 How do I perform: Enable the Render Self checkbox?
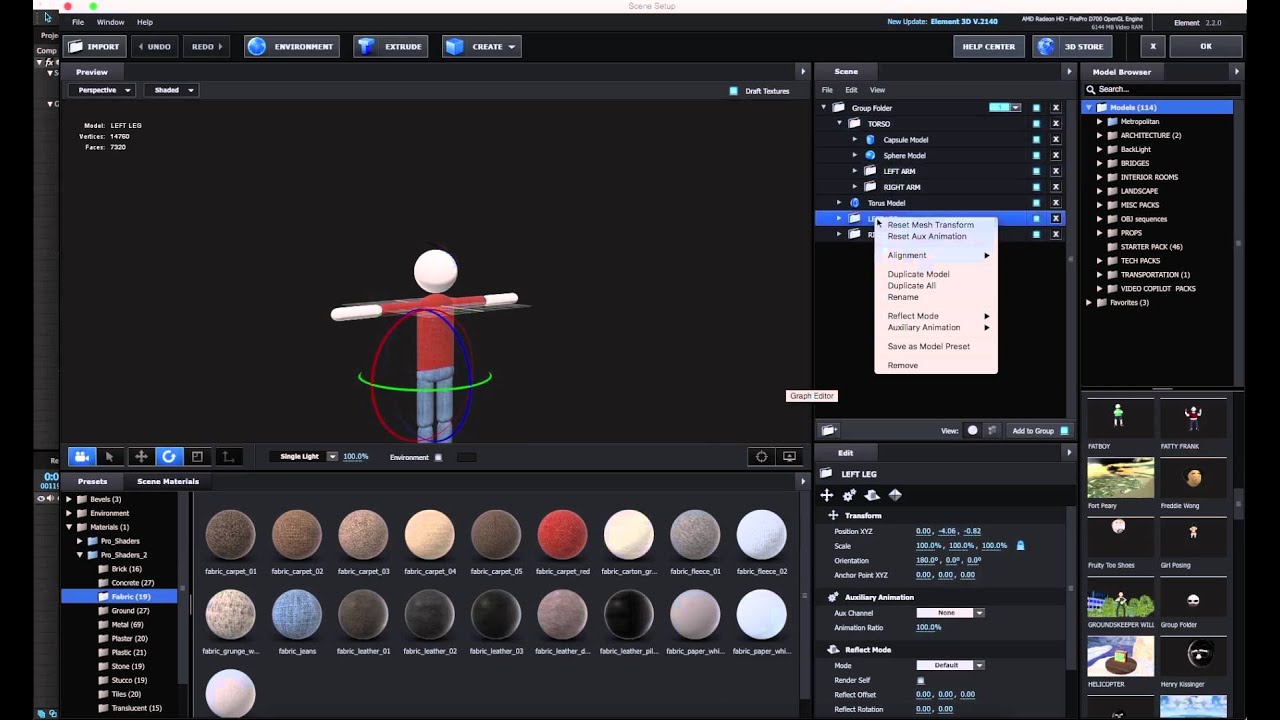click(921, 681)
